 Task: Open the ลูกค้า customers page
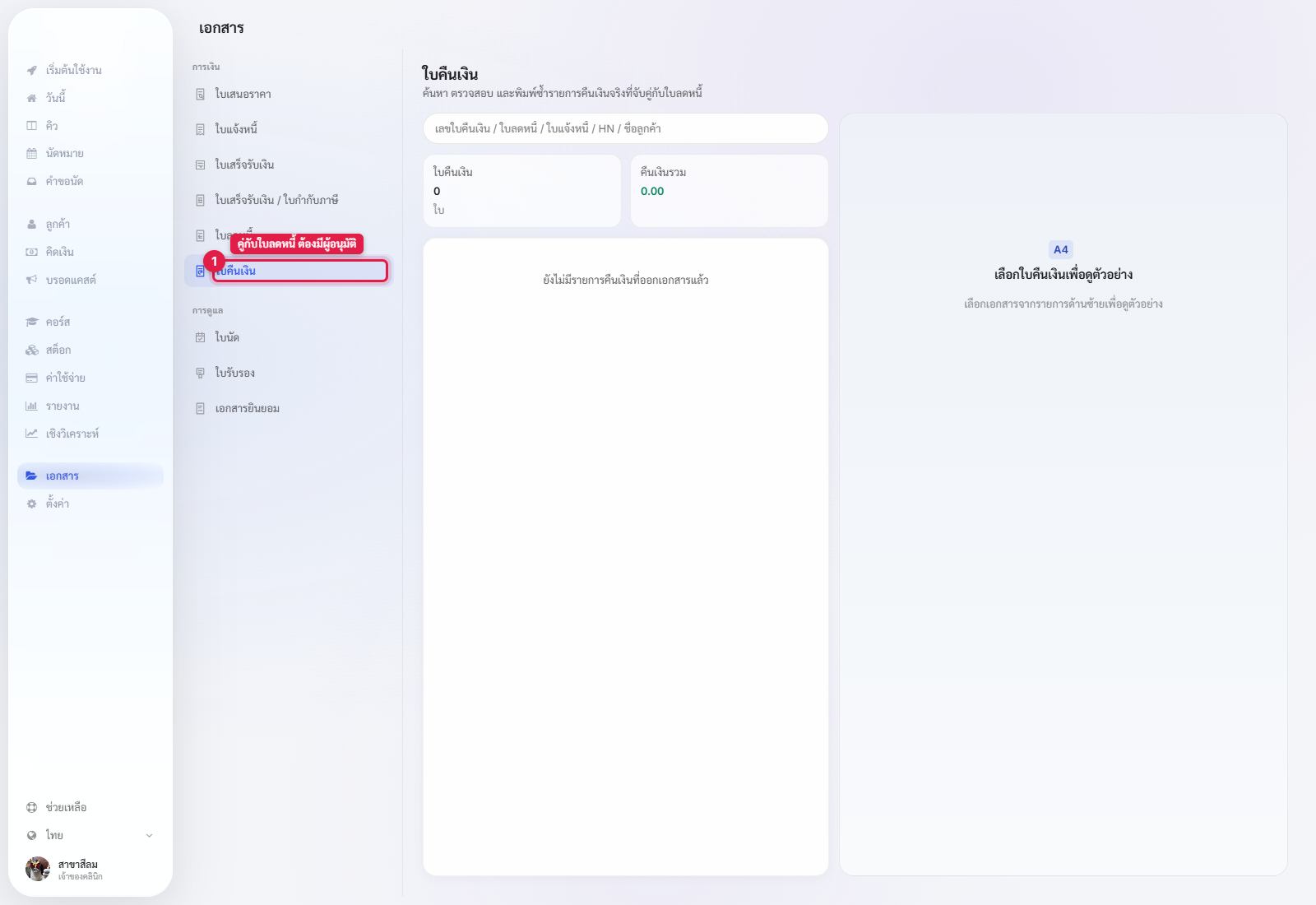90,225
